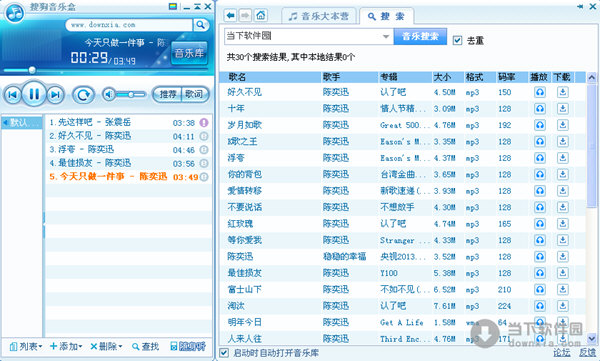This screenshot has height=361, width=600.
Task: Play K歌之王 via headphone icon
Action: [540, 142]
